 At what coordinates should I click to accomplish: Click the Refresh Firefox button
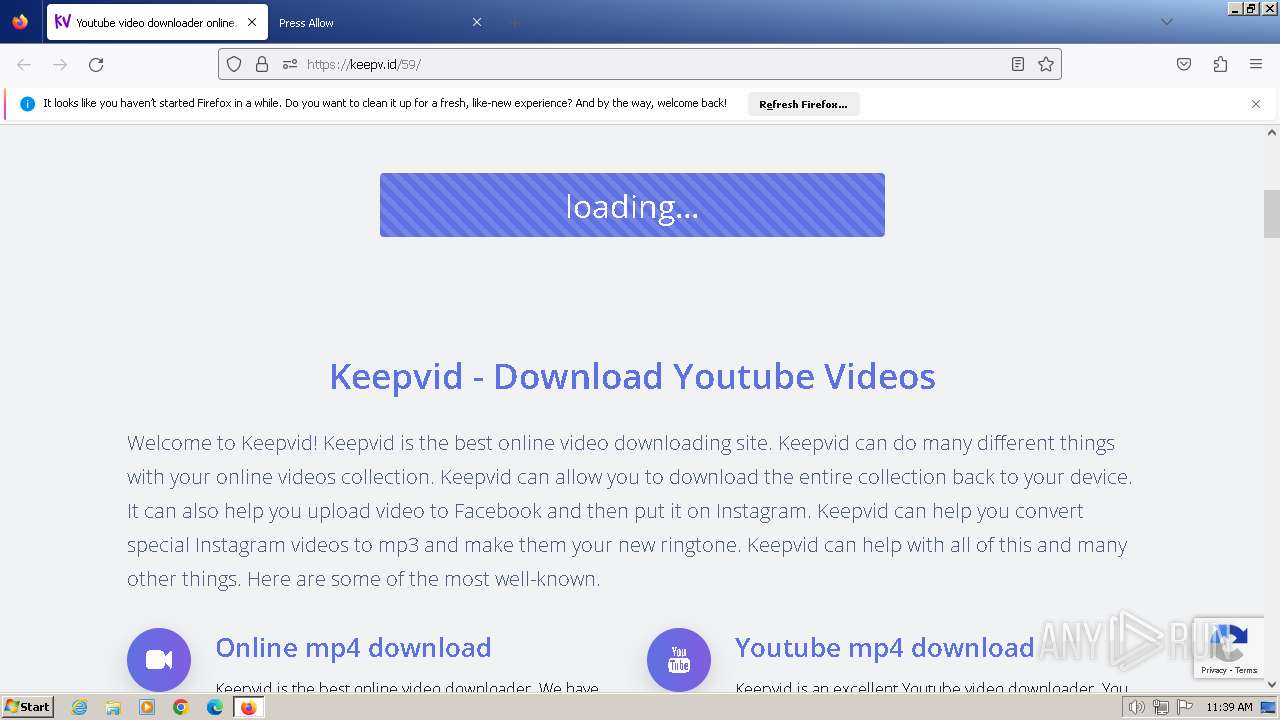(x=803, y=104)
